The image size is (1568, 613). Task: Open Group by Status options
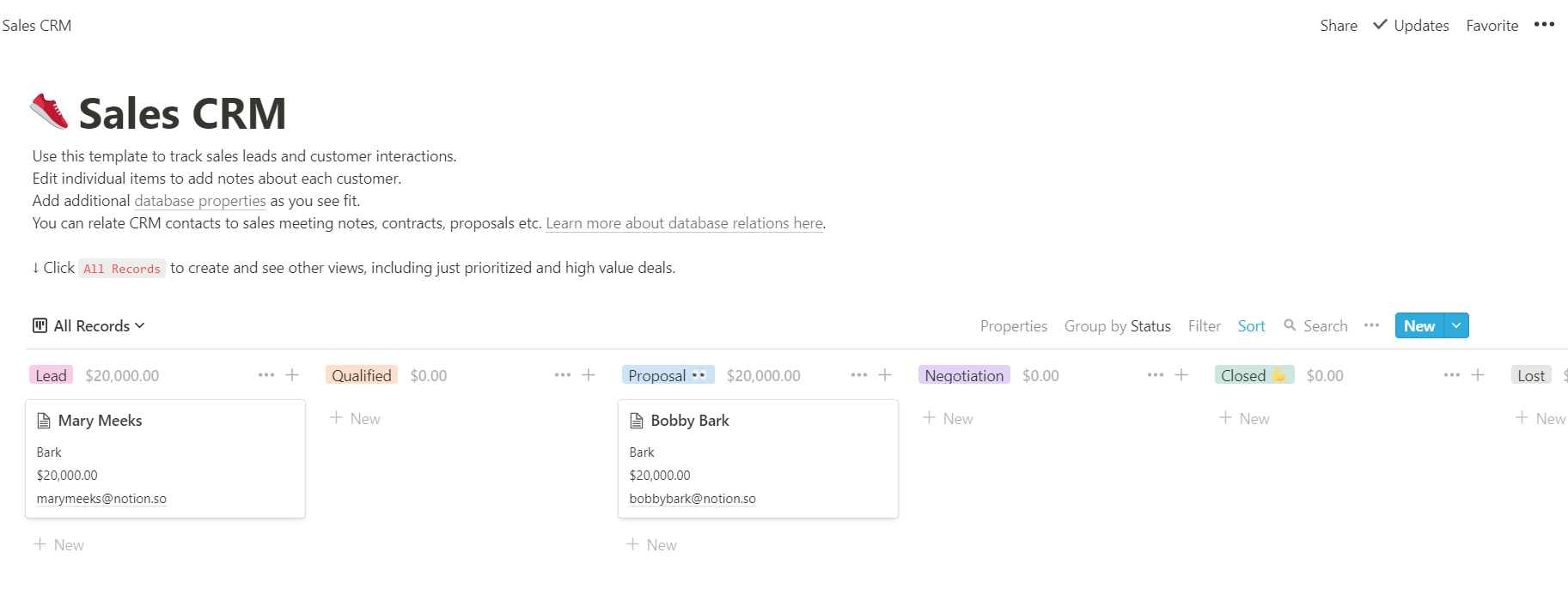pyautogui.click(x=1117, y=326)
